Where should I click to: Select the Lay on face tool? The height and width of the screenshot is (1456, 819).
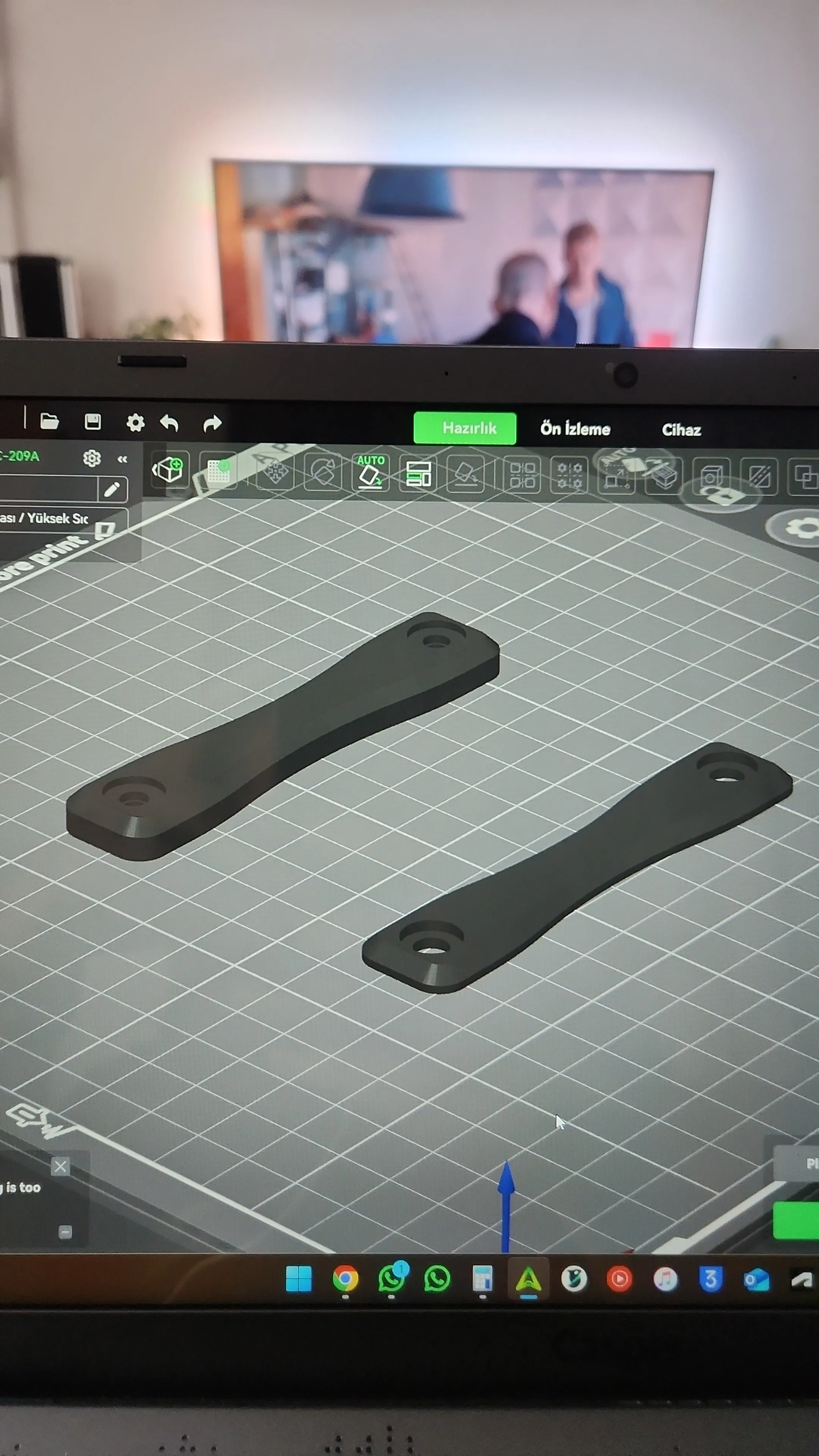click(466, 475)
